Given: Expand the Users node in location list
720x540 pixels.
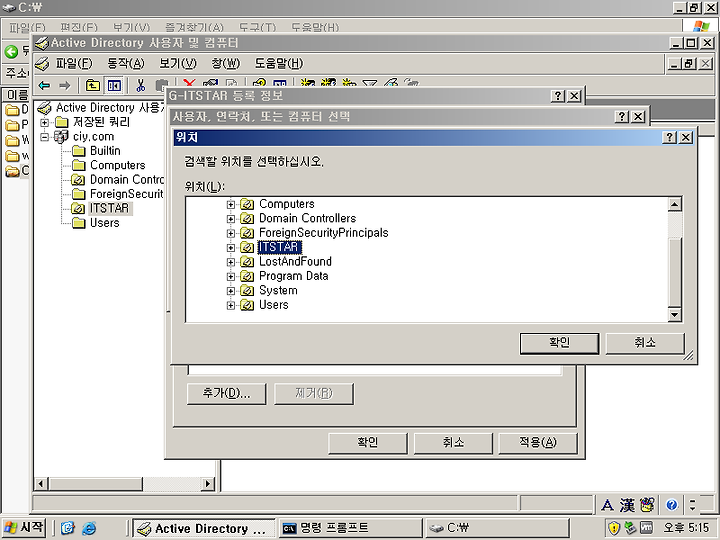Looking at the screenshot, I should pyautogui.click(x=231, y=305).
